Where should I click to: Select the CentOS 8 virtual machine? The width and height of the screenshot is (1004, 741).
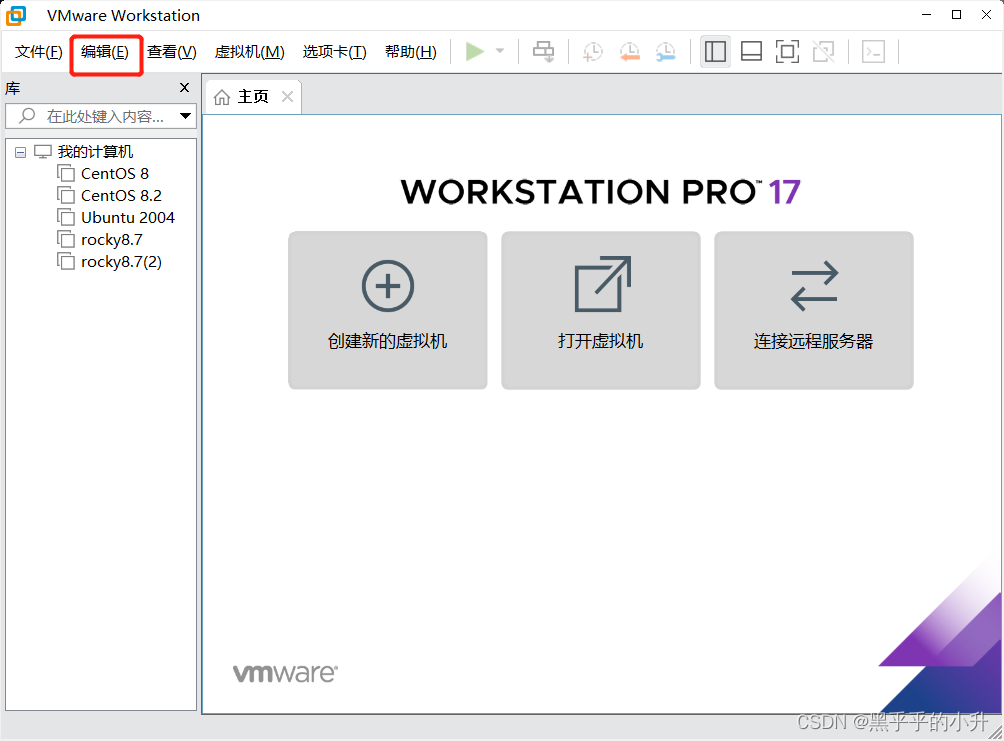tap(115, 174)
